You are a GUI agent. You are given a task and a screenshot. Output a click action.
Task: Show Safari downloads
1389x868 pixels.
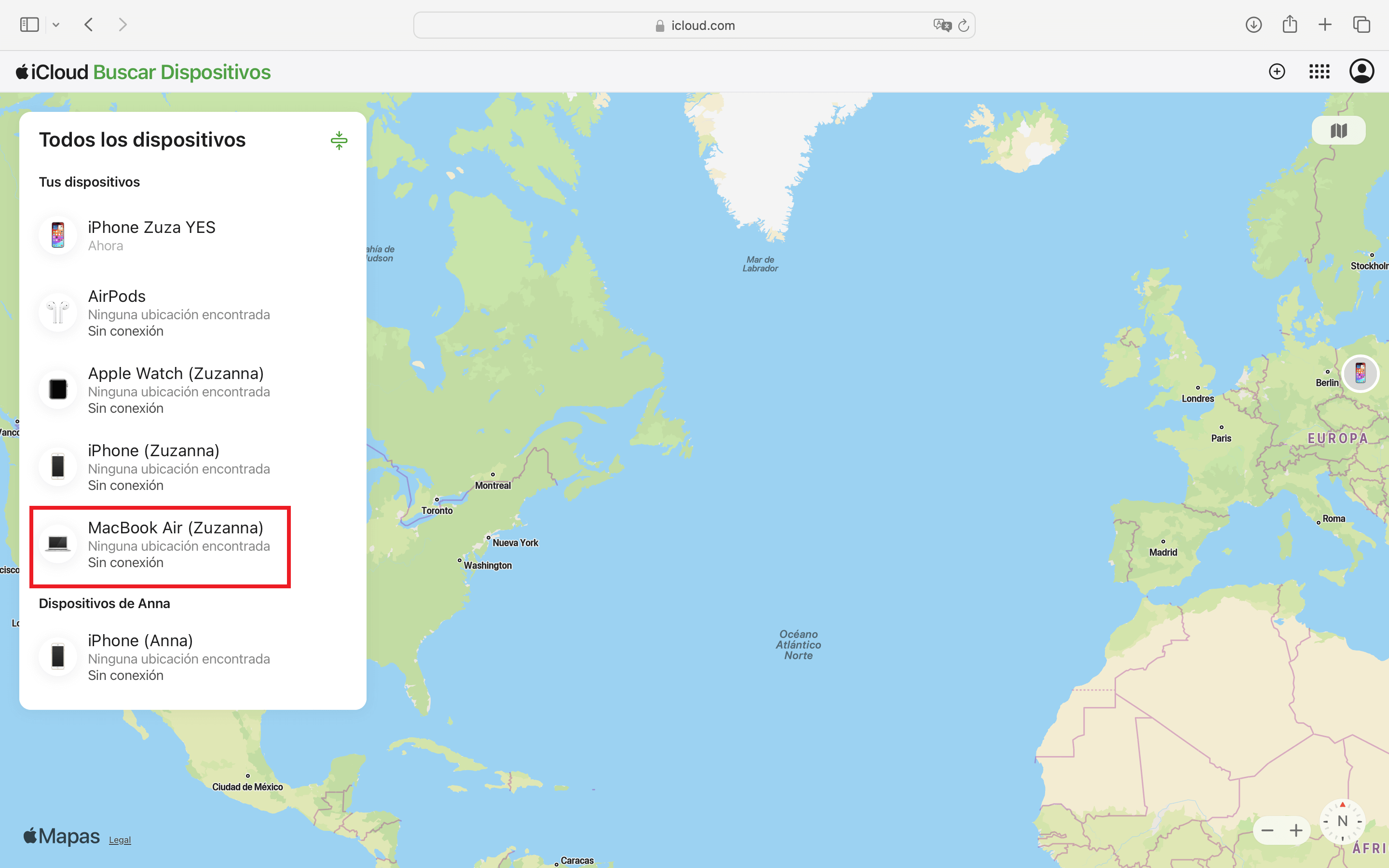coord(1253,25)
